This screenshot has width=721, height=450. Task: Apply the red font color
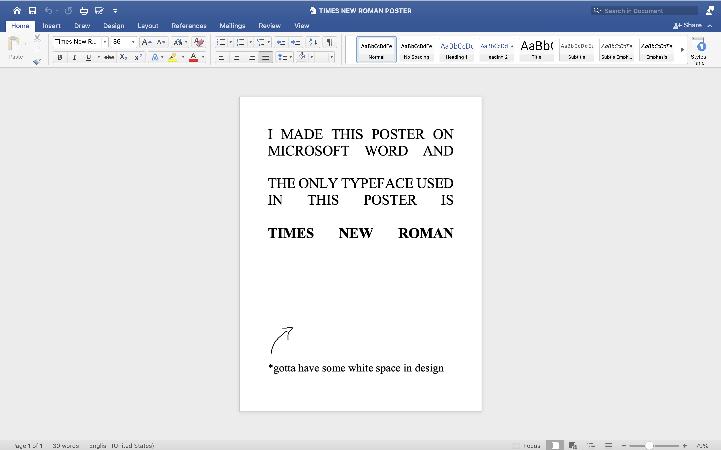[x=194, y=57]
